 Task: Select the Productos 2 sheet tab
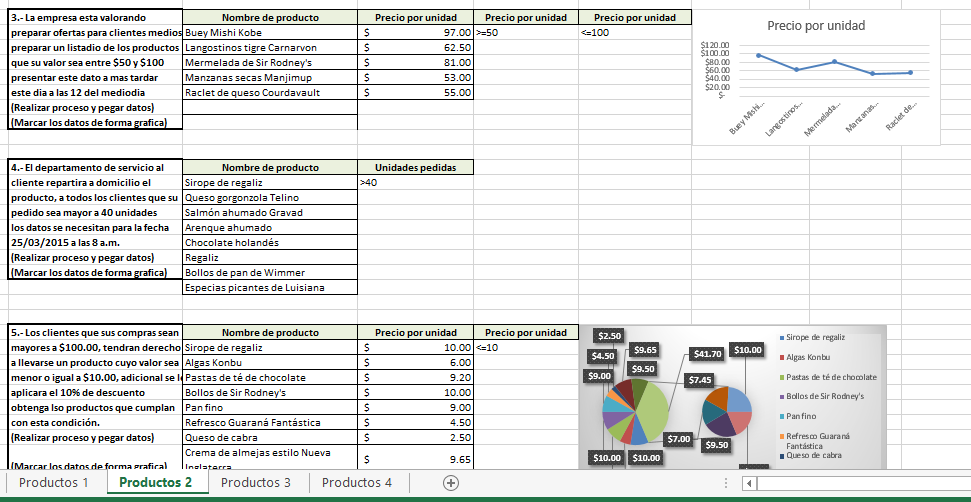[155, 483]
